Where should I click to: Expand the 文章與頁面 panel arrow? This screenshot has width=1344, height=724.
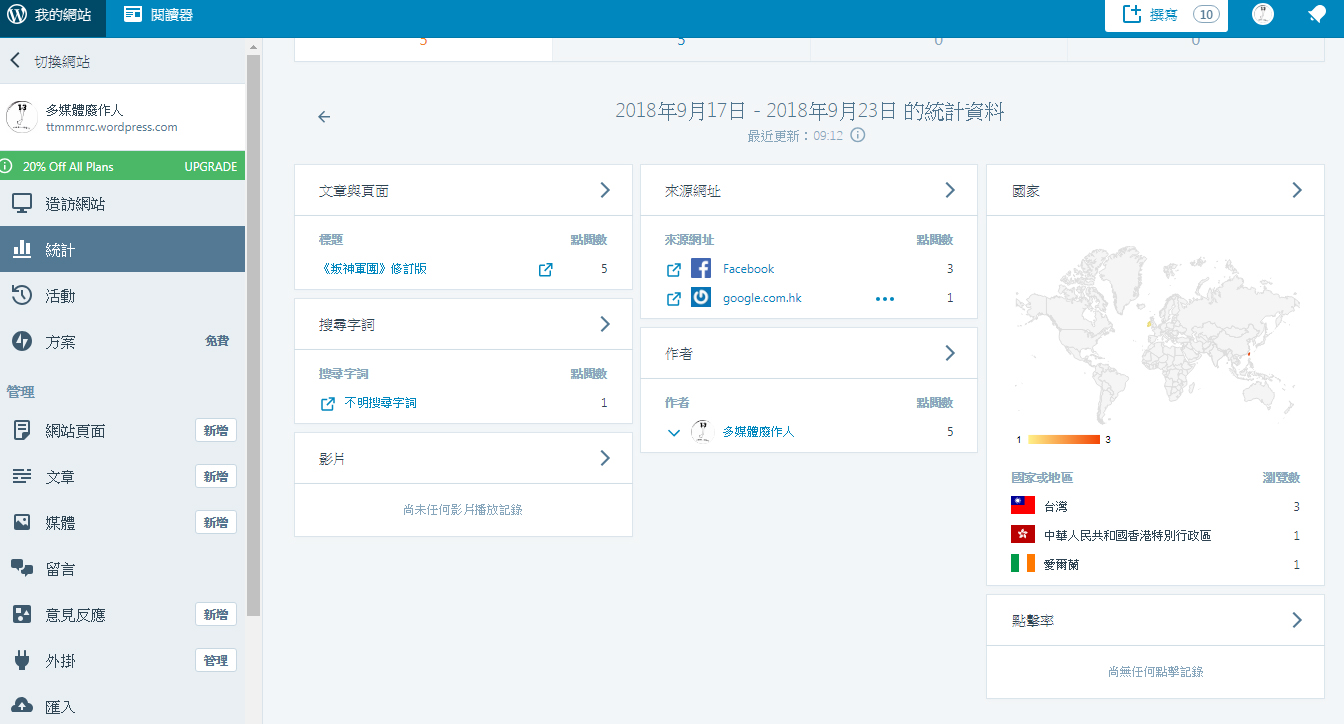(x=604, y=190)
